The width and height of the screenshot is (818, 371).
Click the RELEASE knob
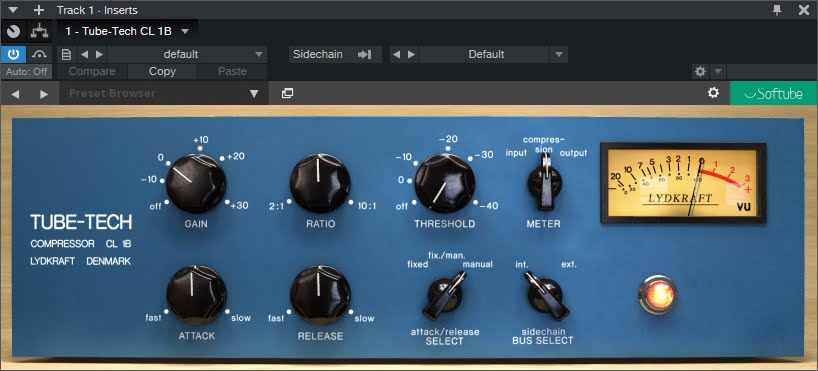[320, 295]
